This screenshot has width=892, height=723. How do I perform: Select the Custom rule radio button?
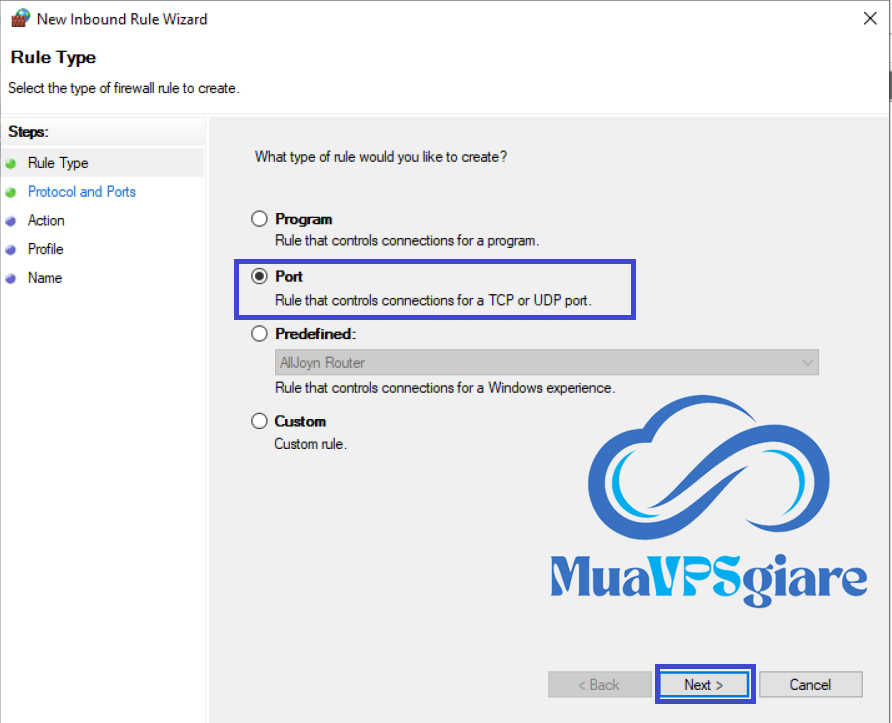pyautogui.click(x=259, y=421)
